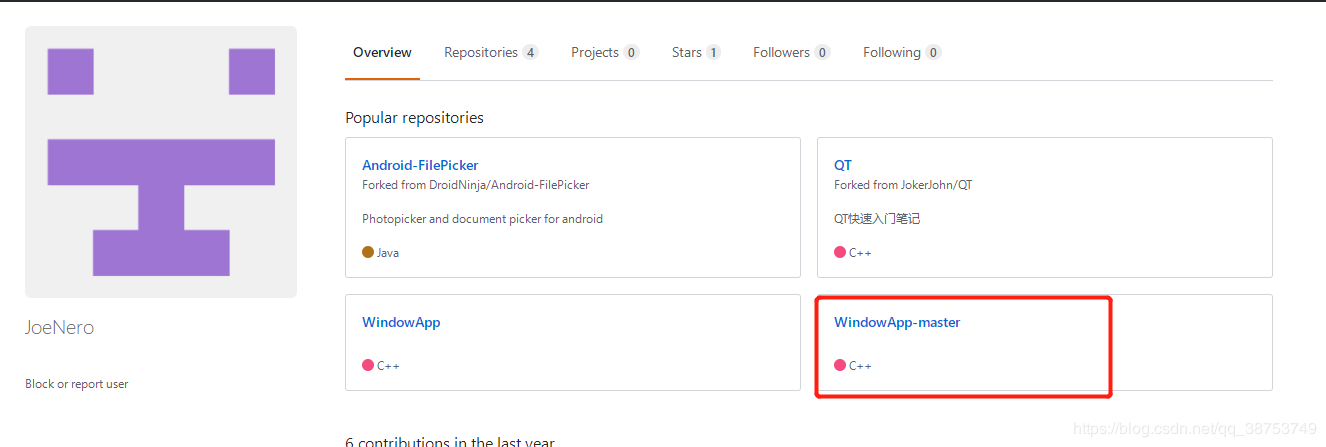Click the Repositories count badge 4
Screen dimensions: 1326x447
(530, 53)
